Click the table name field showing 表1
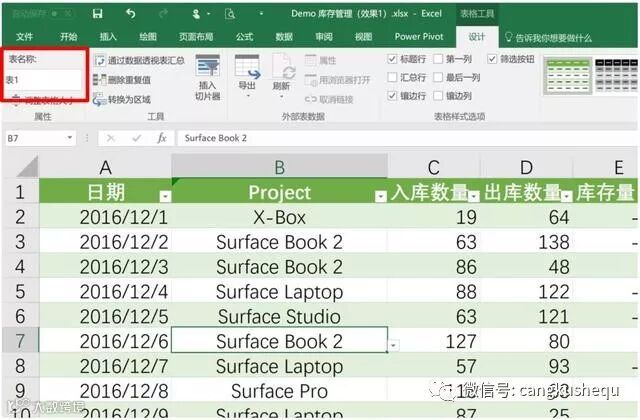The height and width of the screenshot is (420, 640). pos(43,80)
